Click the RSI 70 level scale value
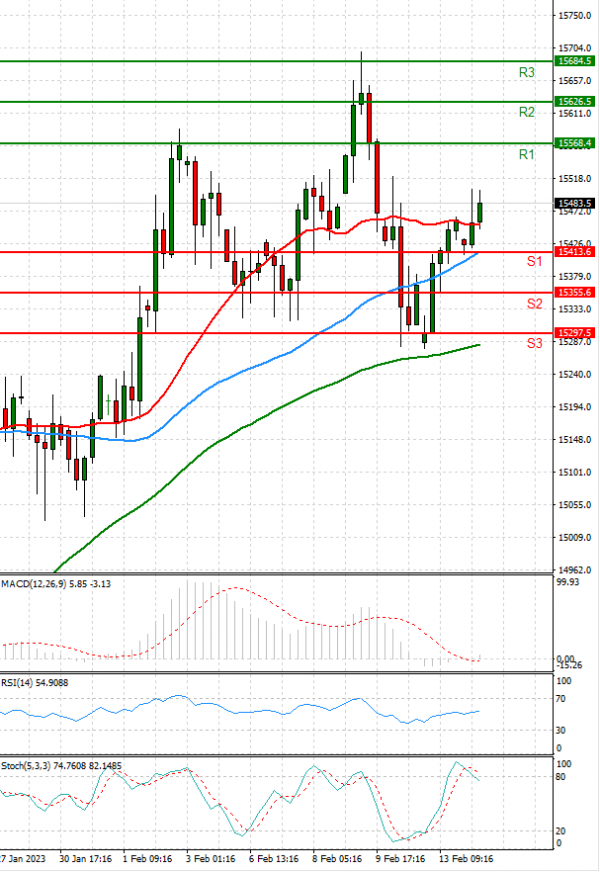Image resolution: width=600 pixels, height=872 pixels. [x=561, y=698]
